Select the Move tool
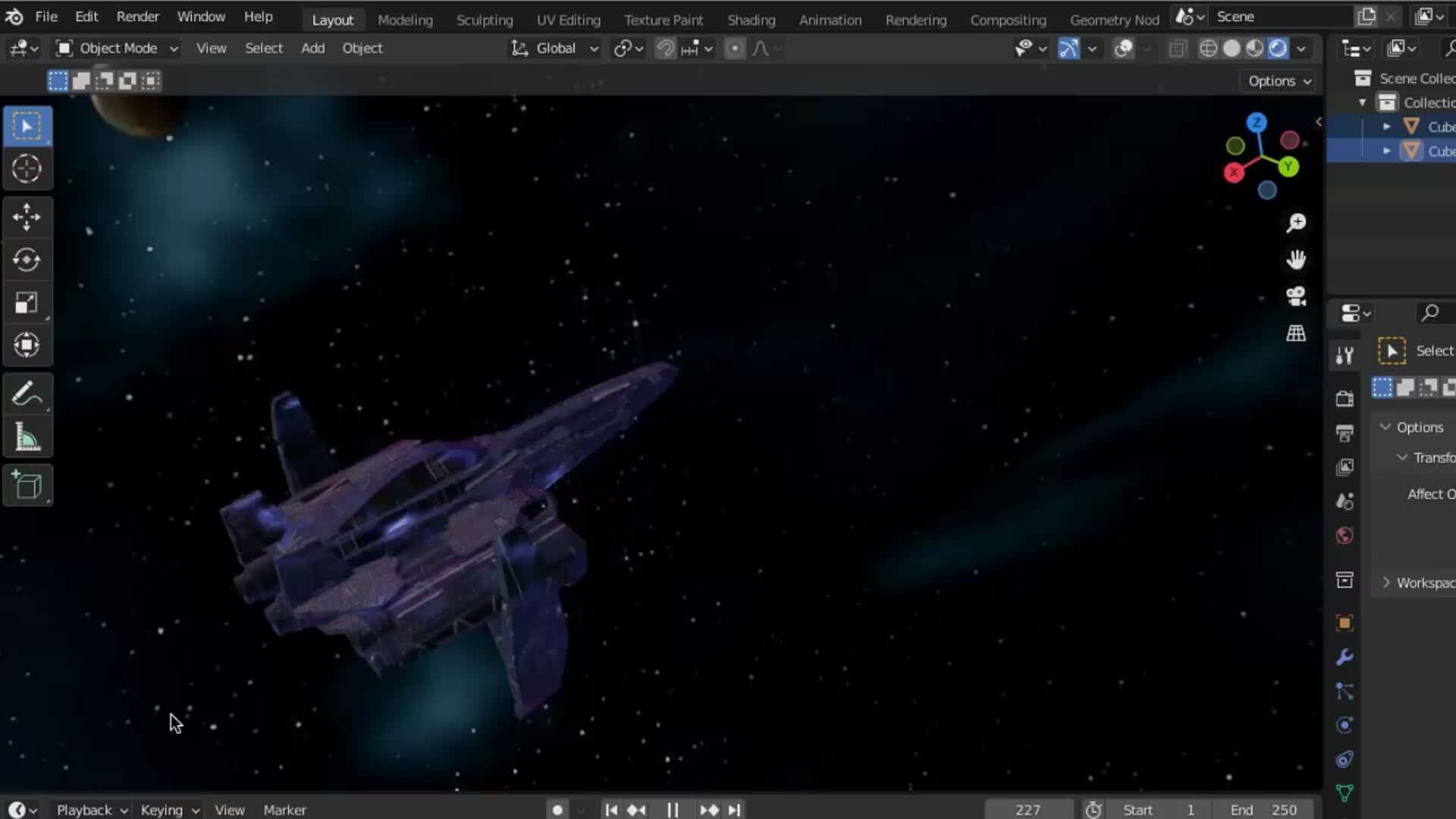This screenshot has width=1456, height=819. click(x=27, y=217)
